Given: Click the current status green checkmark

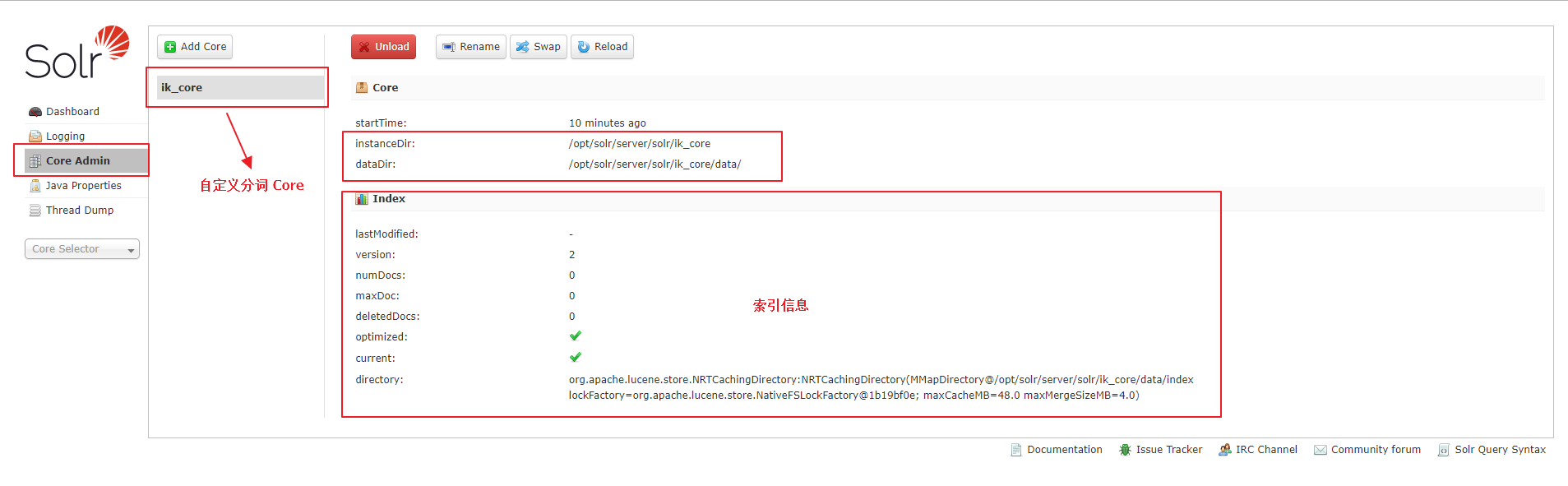Looking at the screenshot, I should coord(576,358).
